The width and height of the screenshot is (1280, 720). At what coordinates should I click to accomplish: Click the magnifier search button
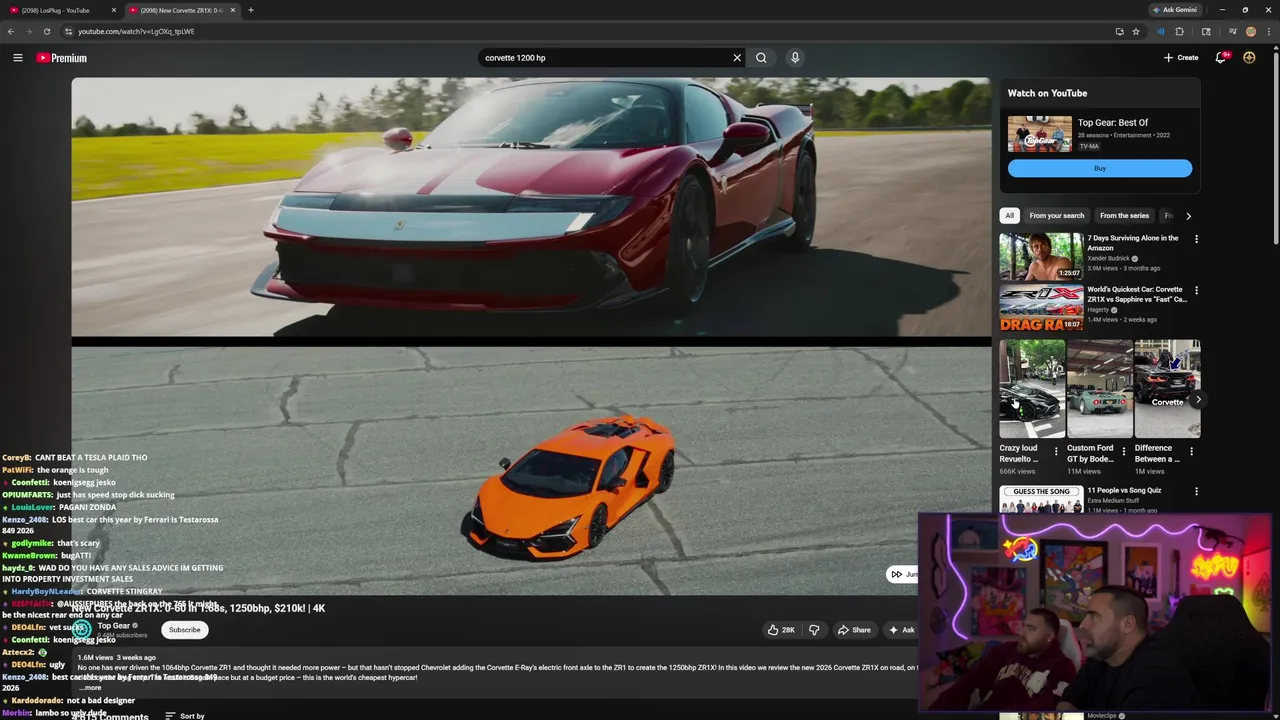point(761,58)
